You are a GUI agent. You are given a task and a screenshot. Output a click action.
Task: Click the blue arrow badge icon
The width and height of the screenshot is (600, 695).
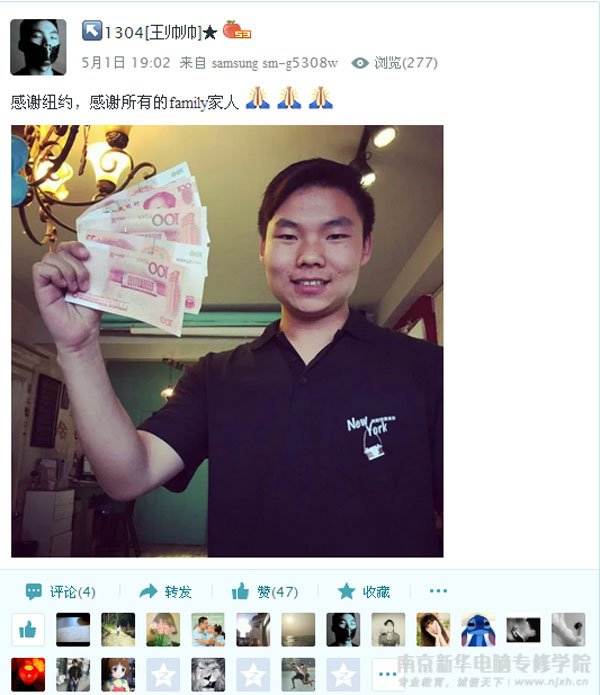pyautogui.click(x=92, y=31)
